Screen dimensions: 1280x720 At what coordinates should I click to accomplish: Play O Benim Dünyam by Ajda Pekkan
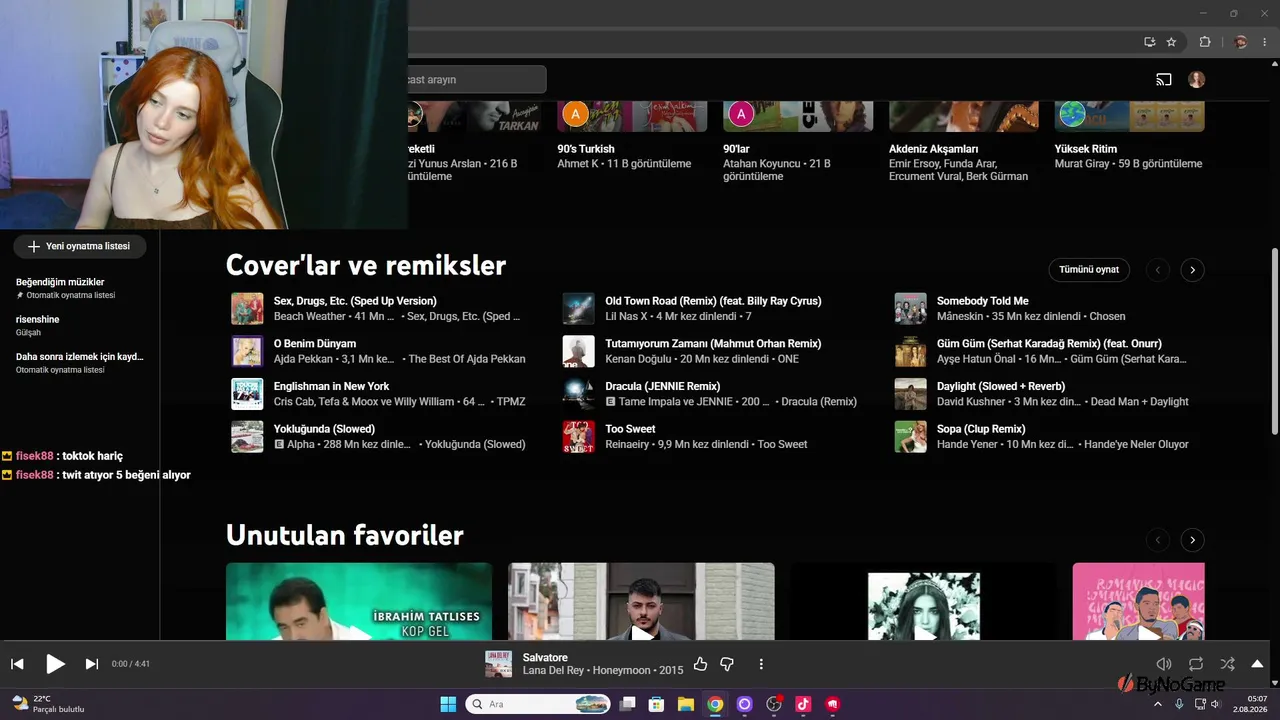pos(247,351)
